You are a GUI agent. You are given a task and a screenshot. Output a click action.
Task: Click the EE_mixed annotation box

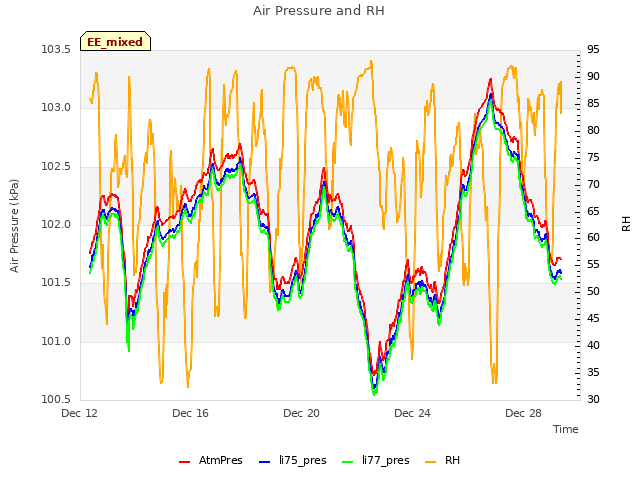[x=115, y=42]
